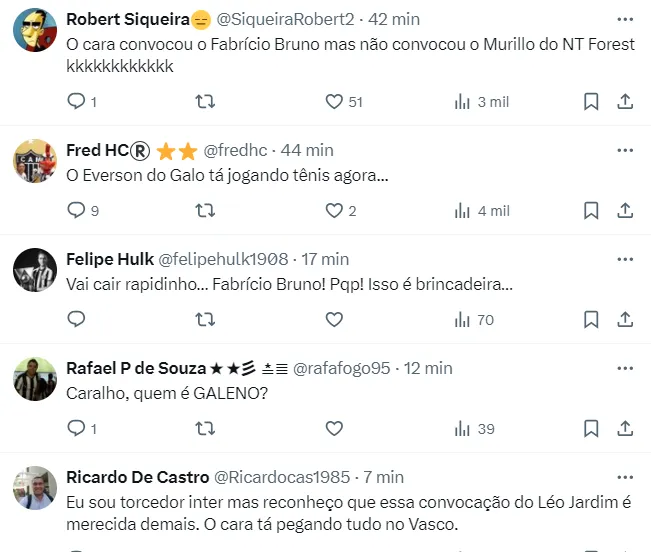Reply to Fred HC's tweet about Everson
Screen dimensions: 651x552
76,210
